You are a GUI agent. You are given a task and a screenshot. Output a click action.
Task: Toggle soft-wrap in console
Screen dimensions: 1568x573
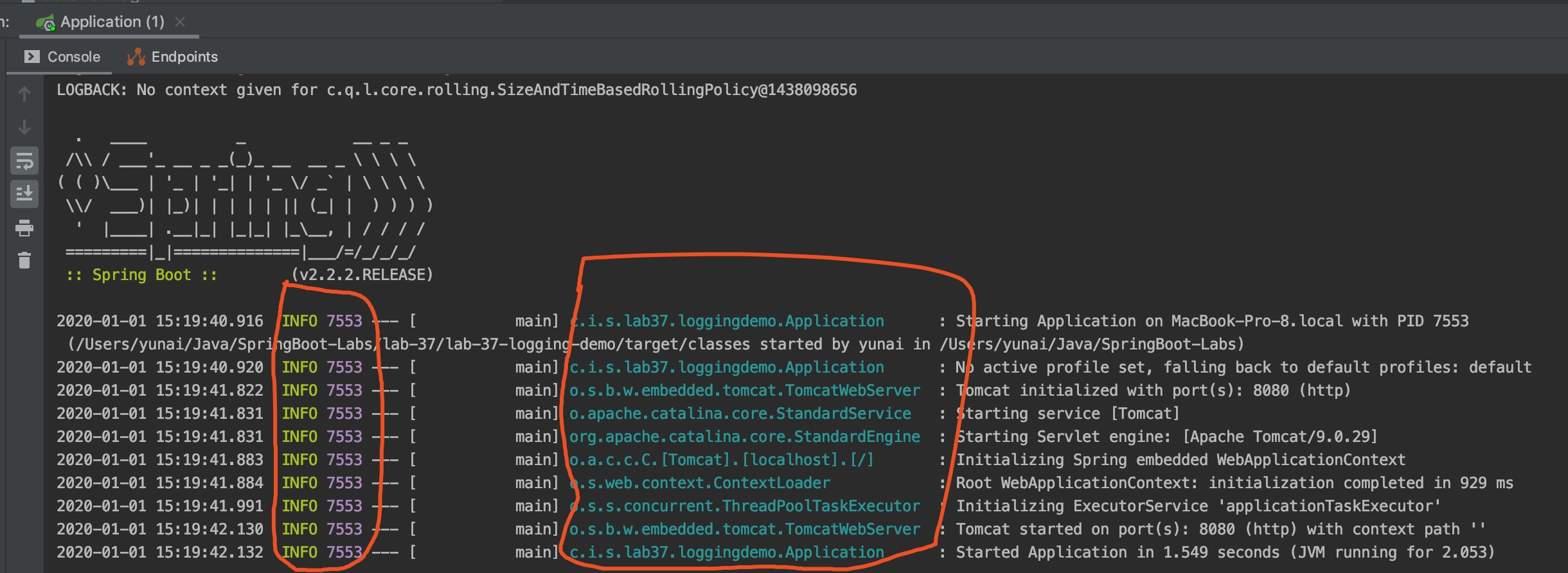click(x=24, y=161)
